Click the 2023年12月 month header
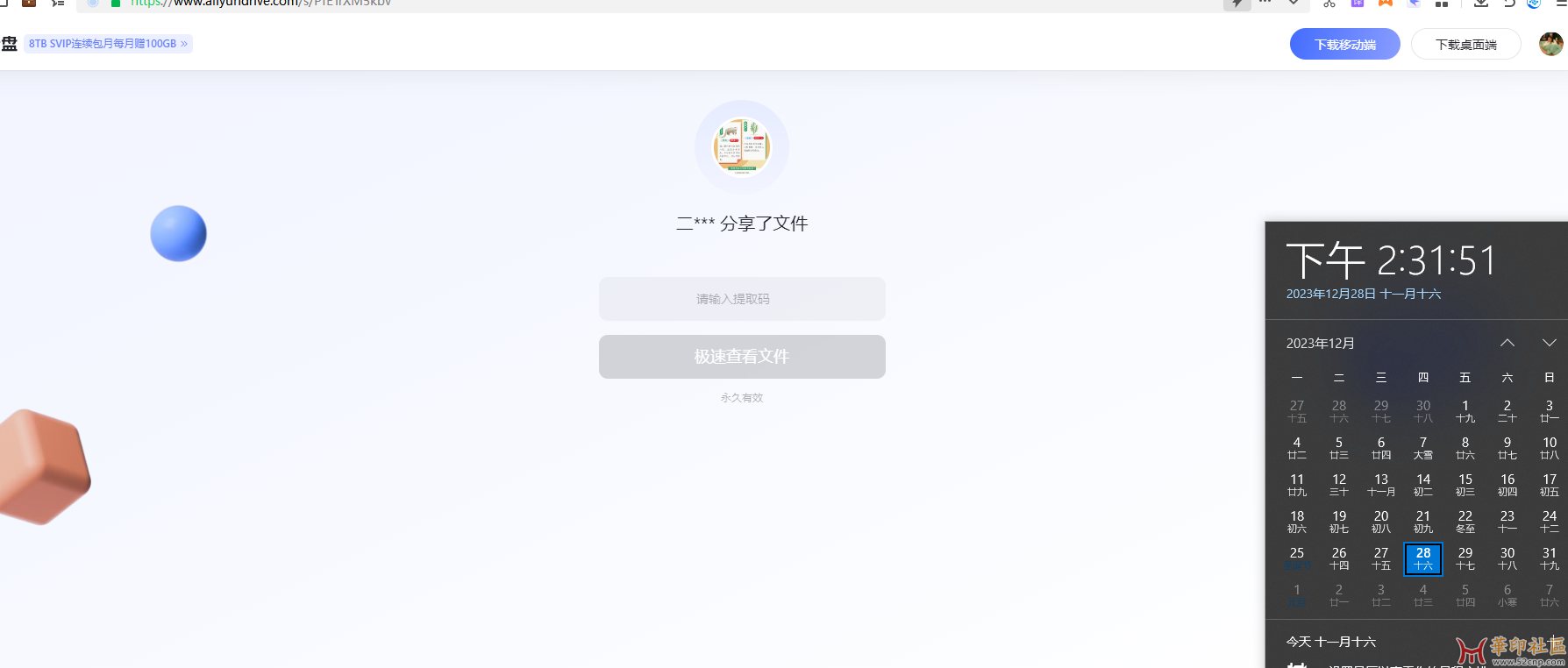Image resolution: width=1568 pixels, height=668 pixels. (x=1320, y=344)
